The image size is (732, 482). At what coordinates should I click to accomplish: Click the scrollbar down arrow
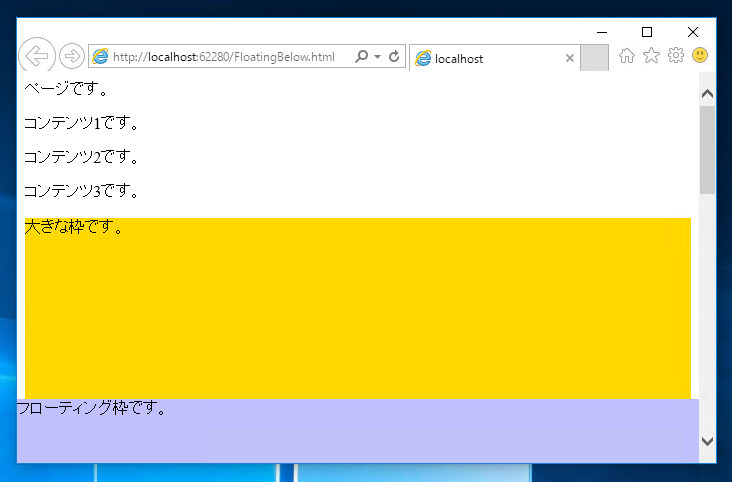(707, 441)
